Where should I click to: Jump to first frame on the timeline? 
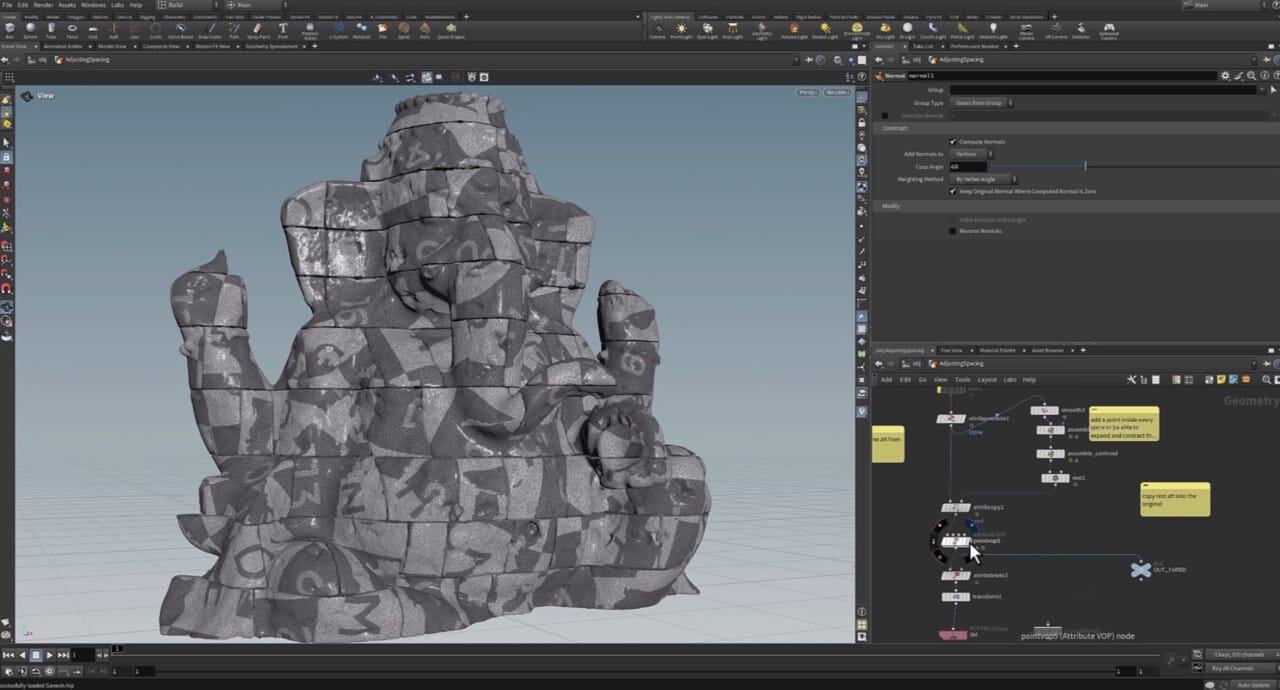pyautogui.click(x=8, y=655)
